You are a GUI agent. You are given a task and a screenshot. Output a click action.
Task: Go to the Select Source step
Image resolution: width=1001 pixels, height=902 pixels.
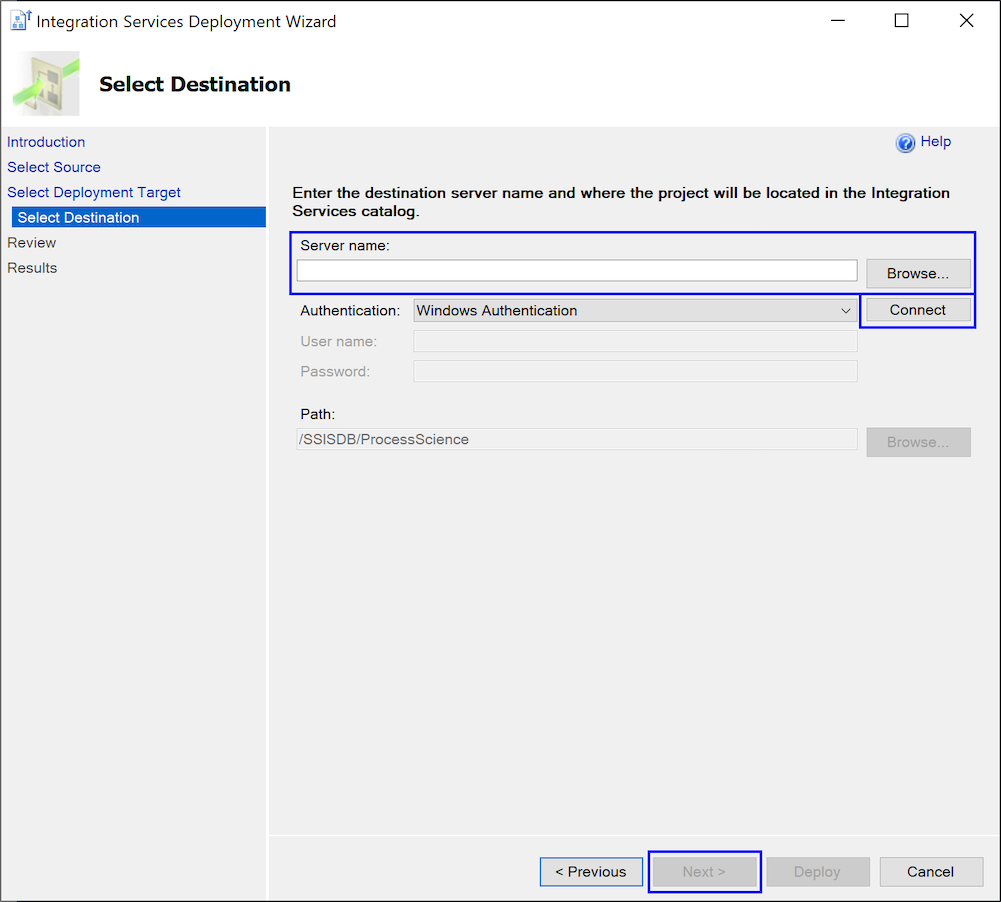point(54,167)
